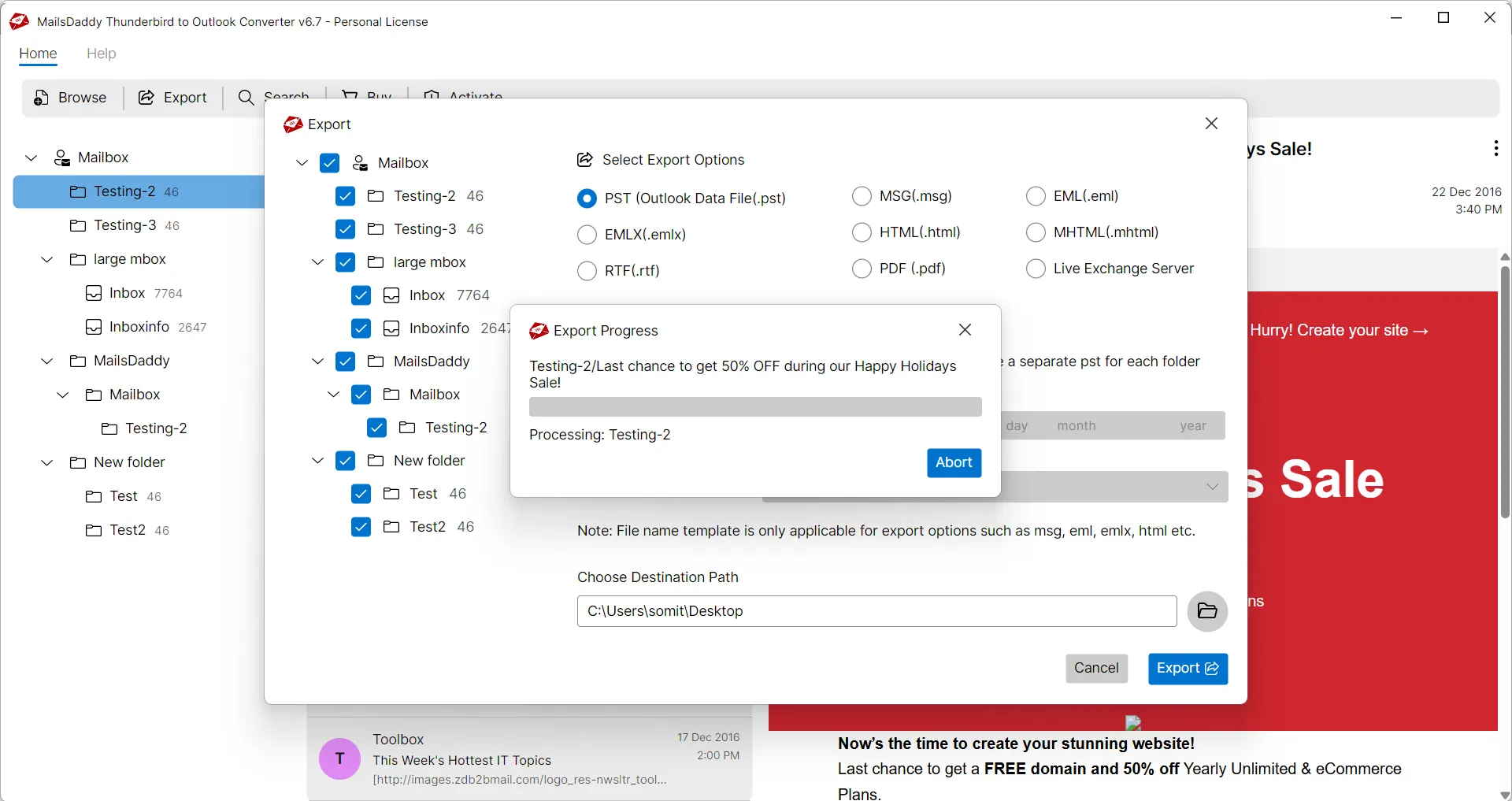
Task: Deselect the Inbox checkbox in export tree
Action: [361, 295]
